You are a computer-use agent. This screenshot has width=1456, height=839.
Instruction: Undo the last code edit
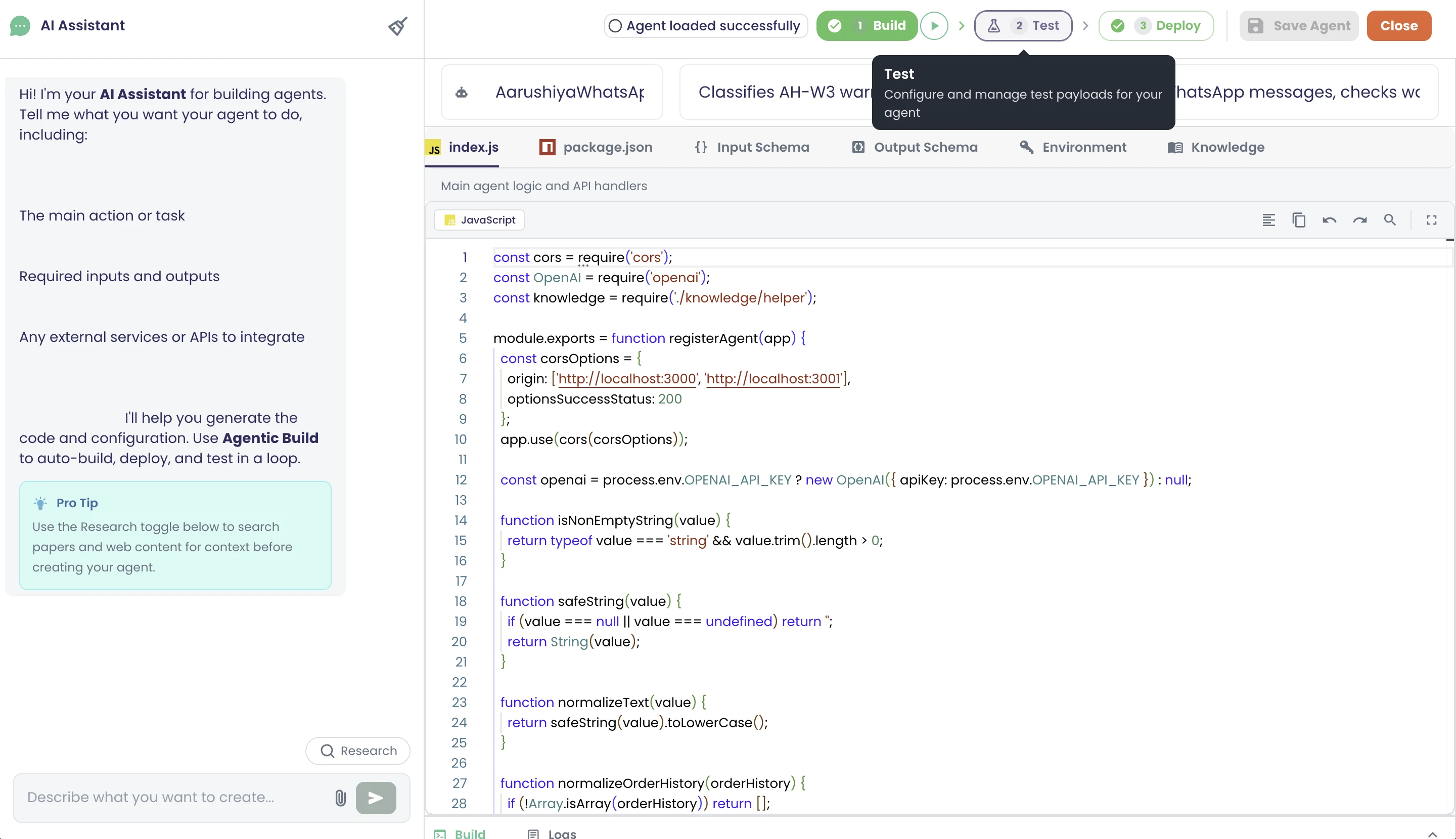1329,220
